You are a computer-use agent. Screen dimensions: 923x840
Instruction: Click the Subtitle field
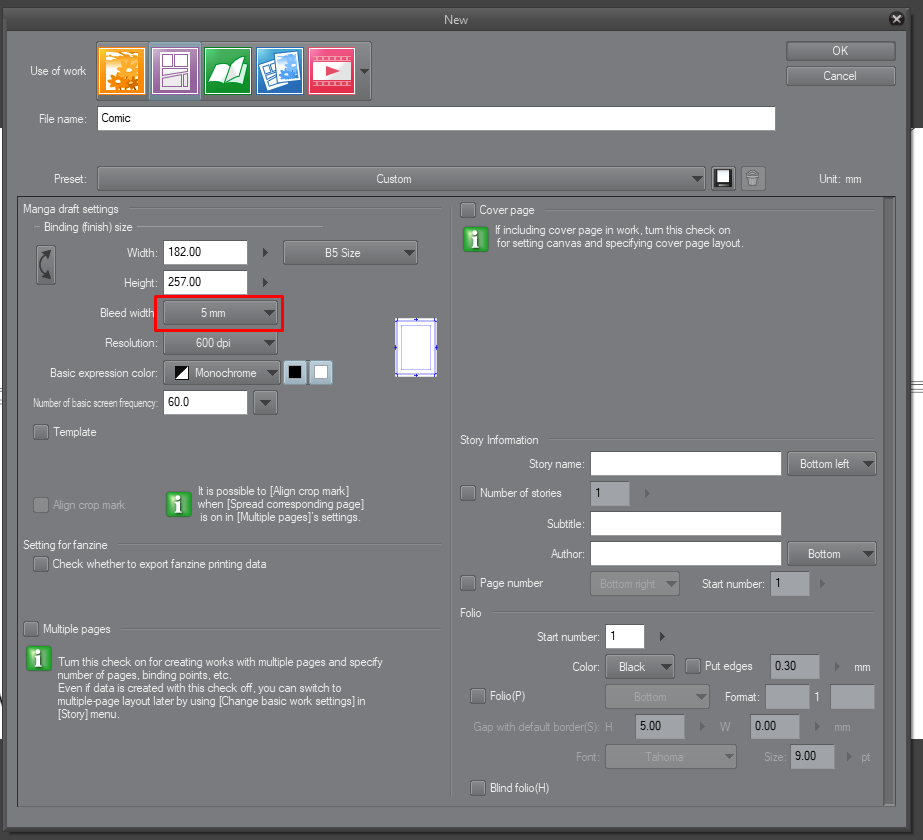click(x=686, y=524)
